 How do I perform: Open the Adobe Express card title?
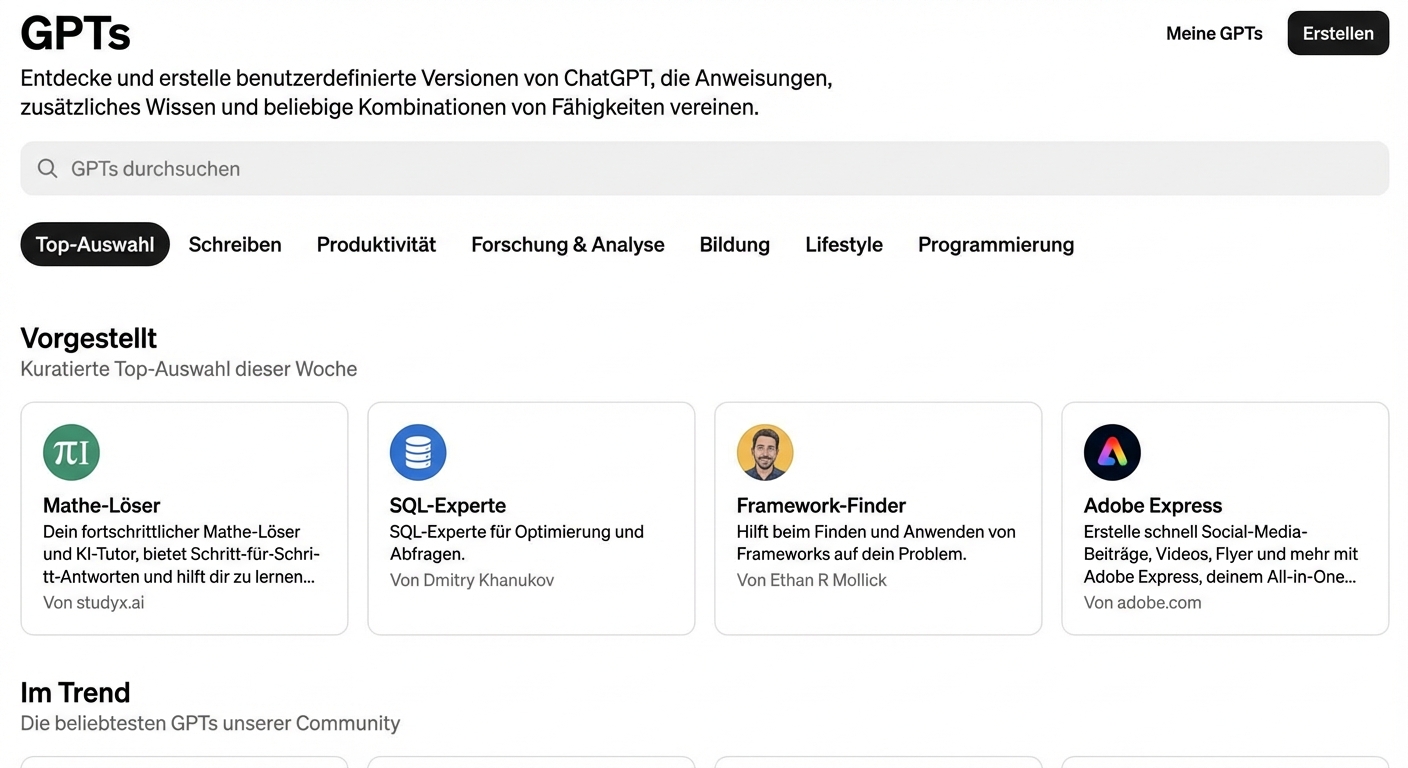(1153, 505)
